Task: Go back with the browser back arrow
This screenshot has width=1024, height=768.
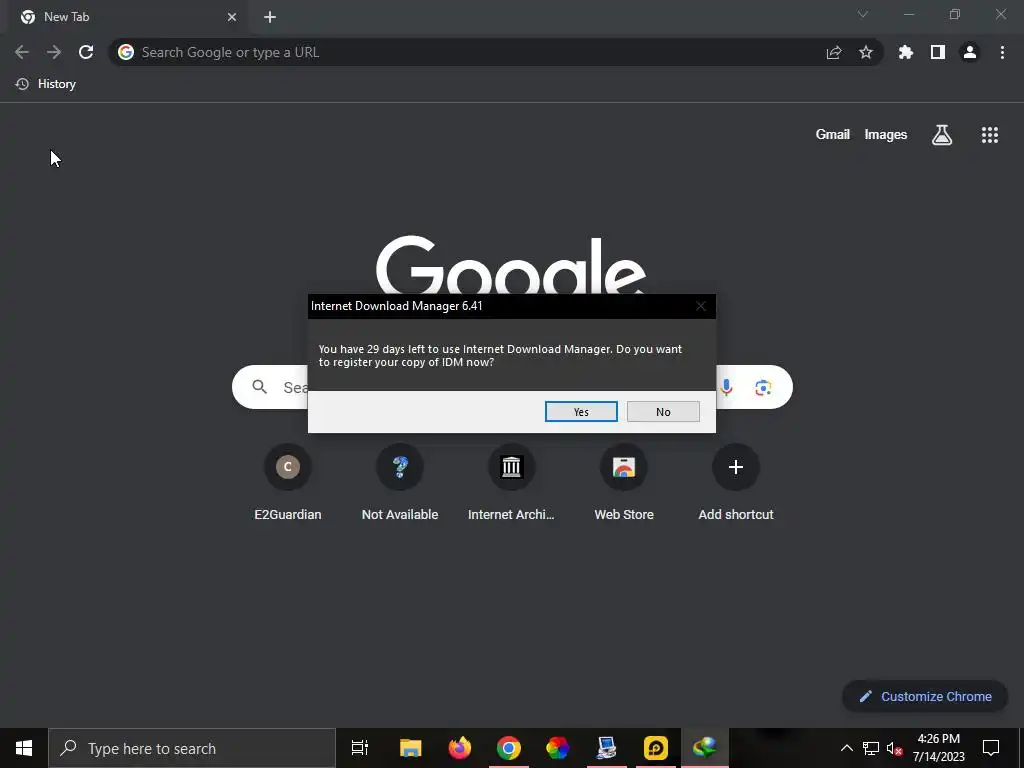Action: click(22, 52)
